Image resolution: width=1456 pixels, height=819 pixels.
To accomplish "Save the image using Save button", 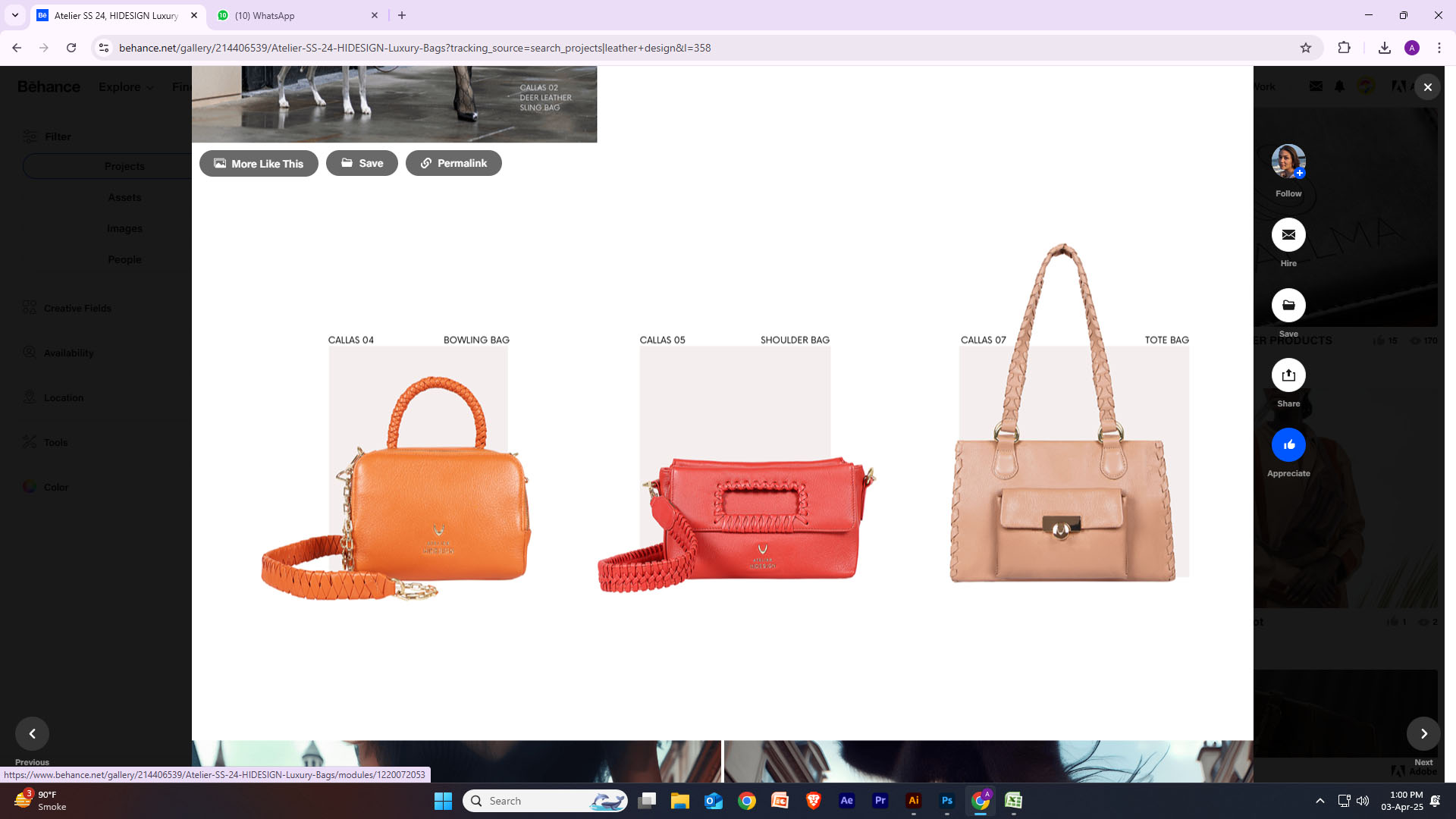I will (362, 163).
